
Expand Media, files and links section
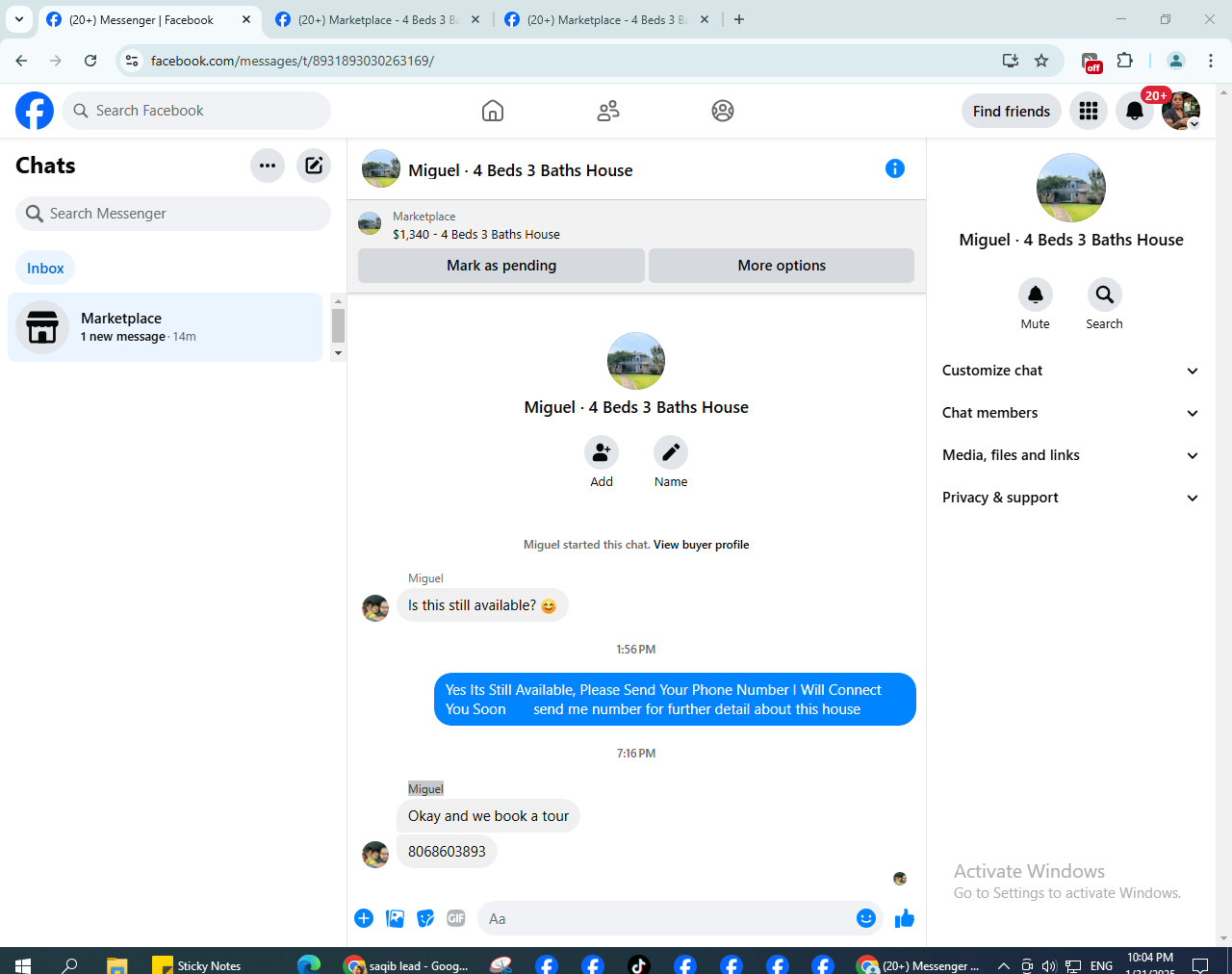1071,455
